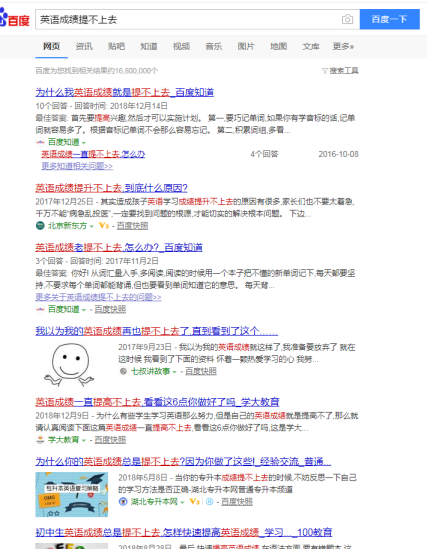Open 百度快照 for the 七叔讲故事 result
Screen dimensions: 428x549
(201, 371)
